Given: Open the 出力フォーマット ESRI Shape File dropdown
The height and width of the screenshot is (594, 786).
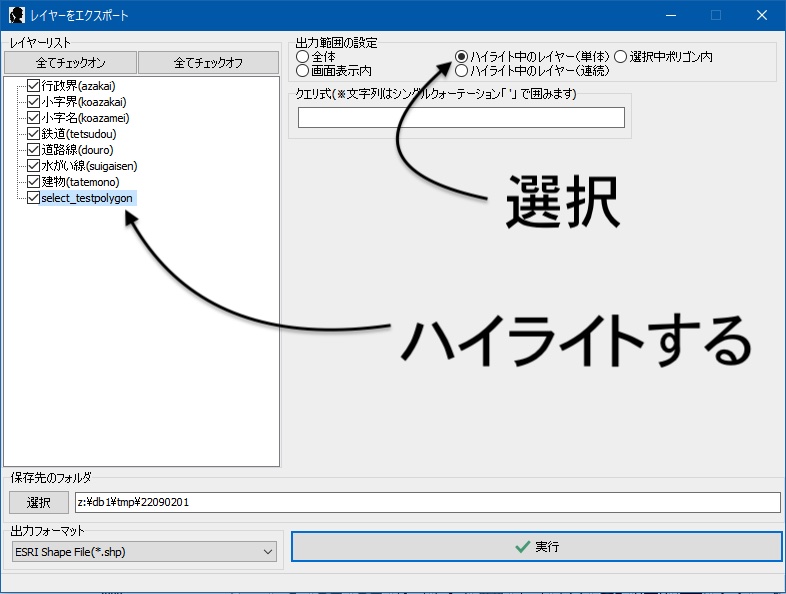Looking at the screenshot, I should 143,551.
